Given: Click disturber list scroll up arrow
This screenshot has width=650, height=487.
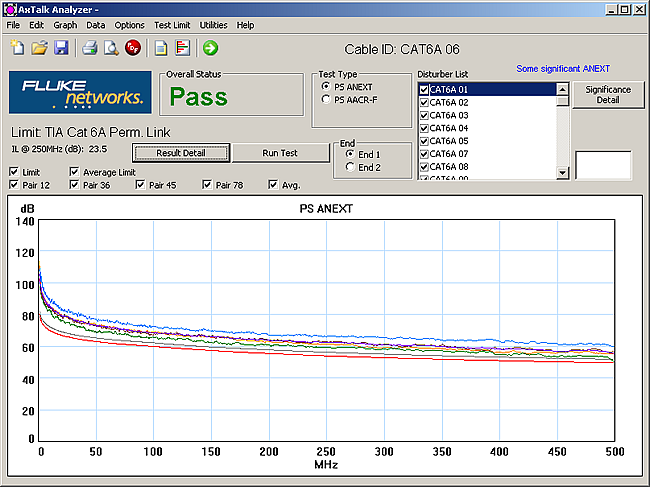Looking at the screenshot, I should [x=562, y=89].
